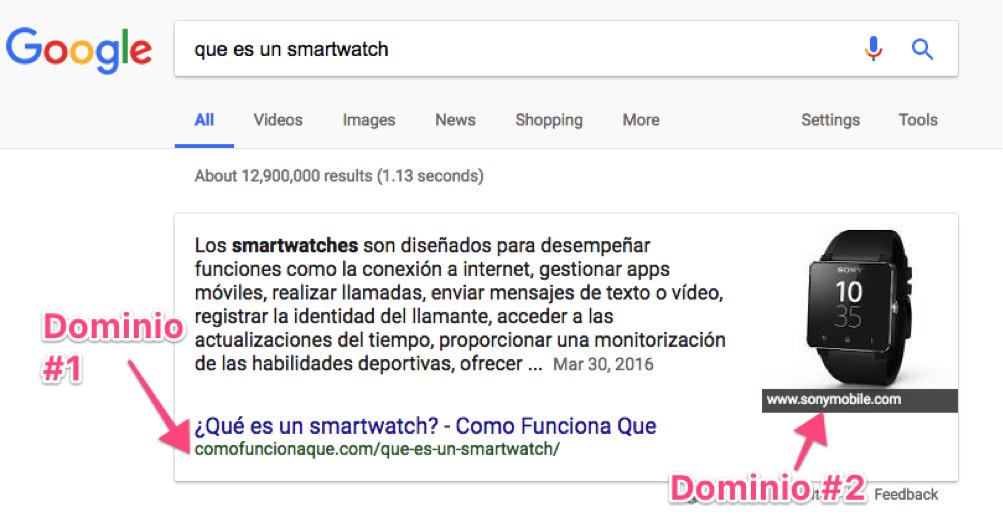Select the All results tab

tap(204, 120)
